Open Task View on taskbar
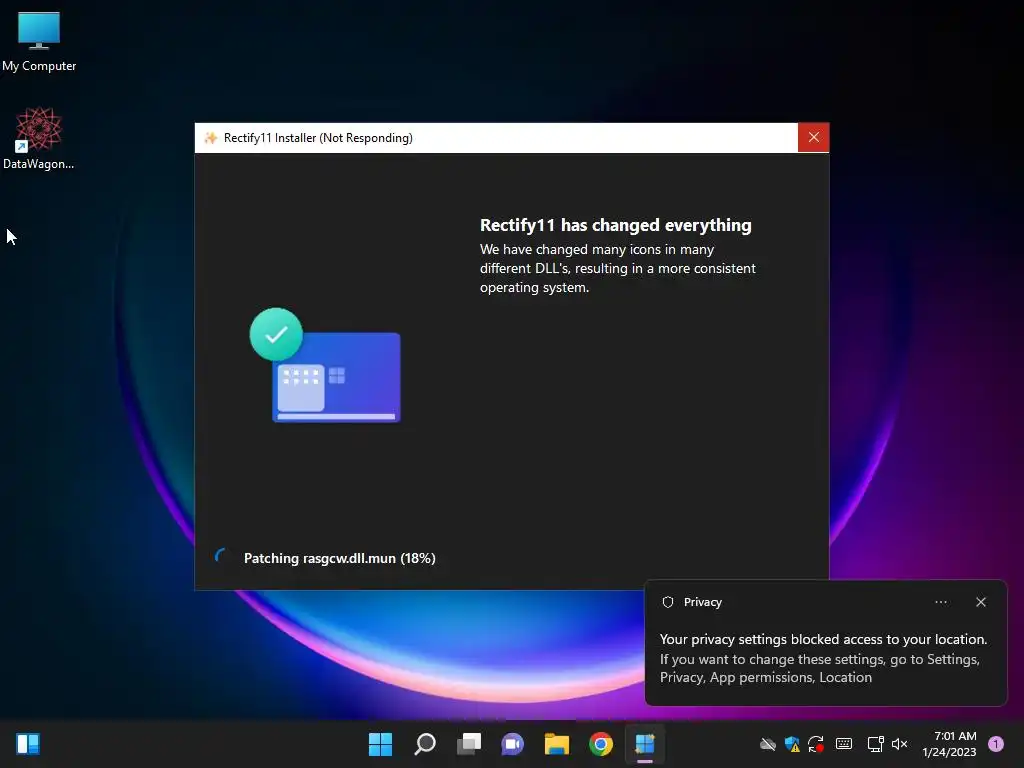The image size is (1024, 768). [469, 744]
